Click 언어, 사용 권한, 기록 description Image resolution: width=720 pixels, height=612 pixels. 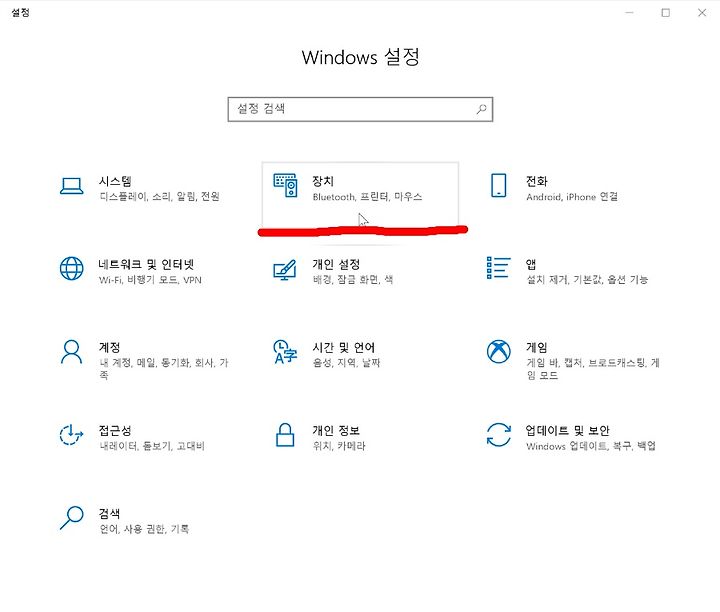coord(144,529)
